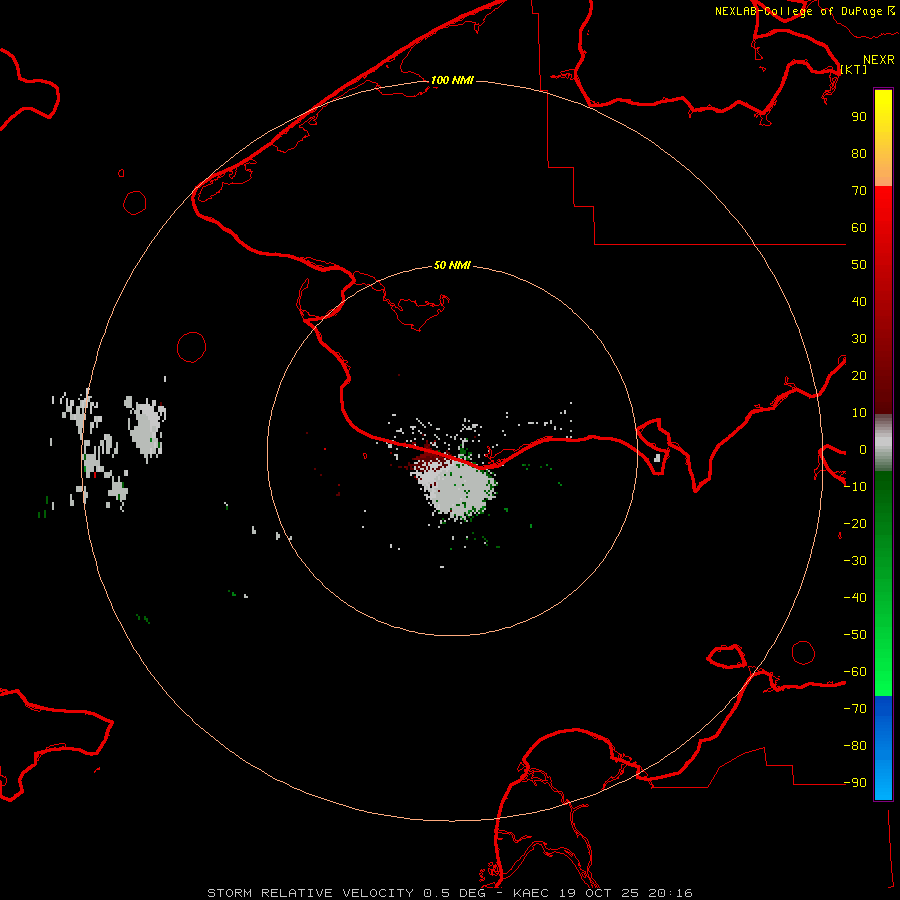Click the -40 value on velocity scale
The height and width of the screenshot is (900, 900).
coord(855,598)
